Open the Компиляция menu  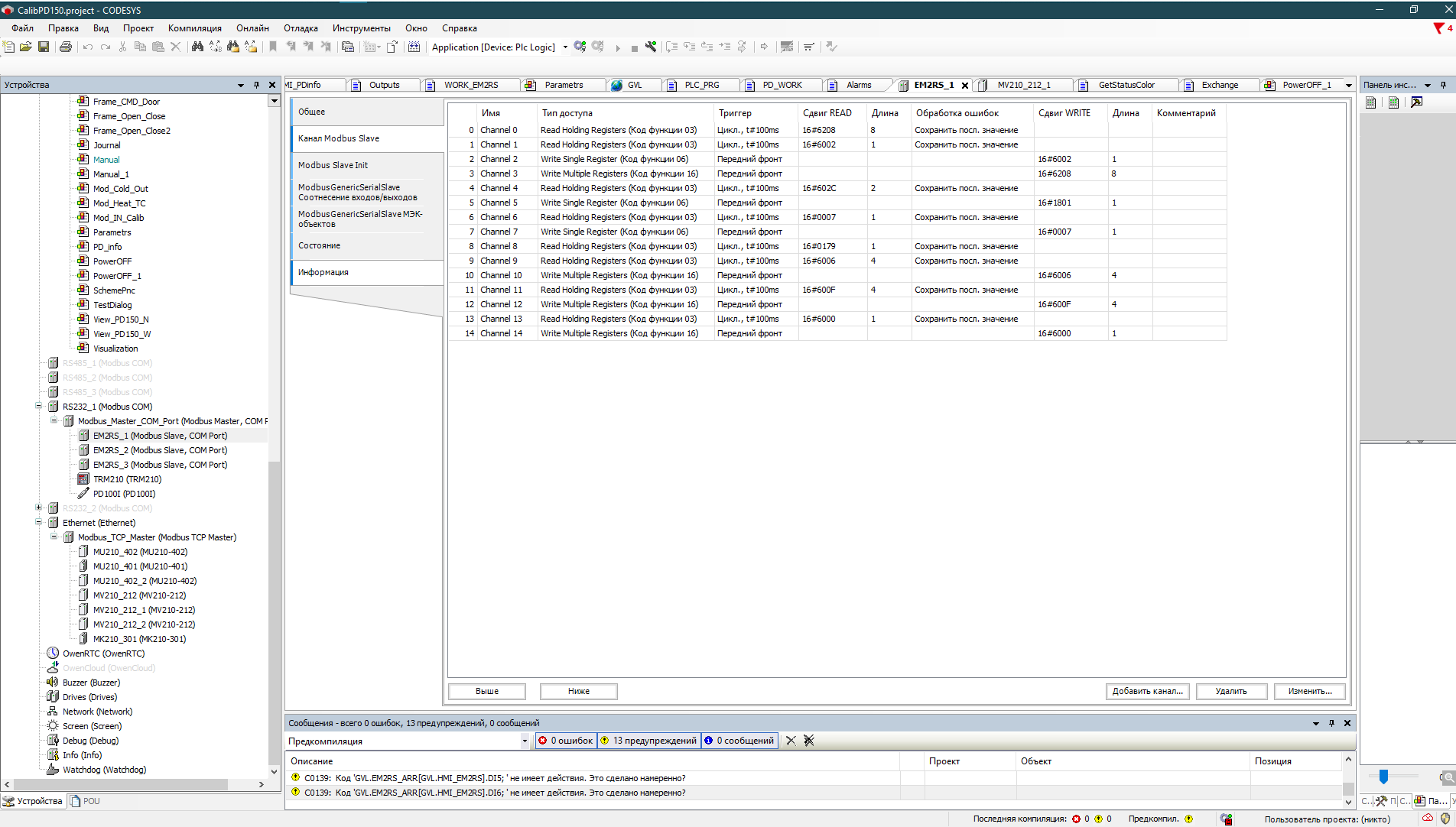point(195,28)
